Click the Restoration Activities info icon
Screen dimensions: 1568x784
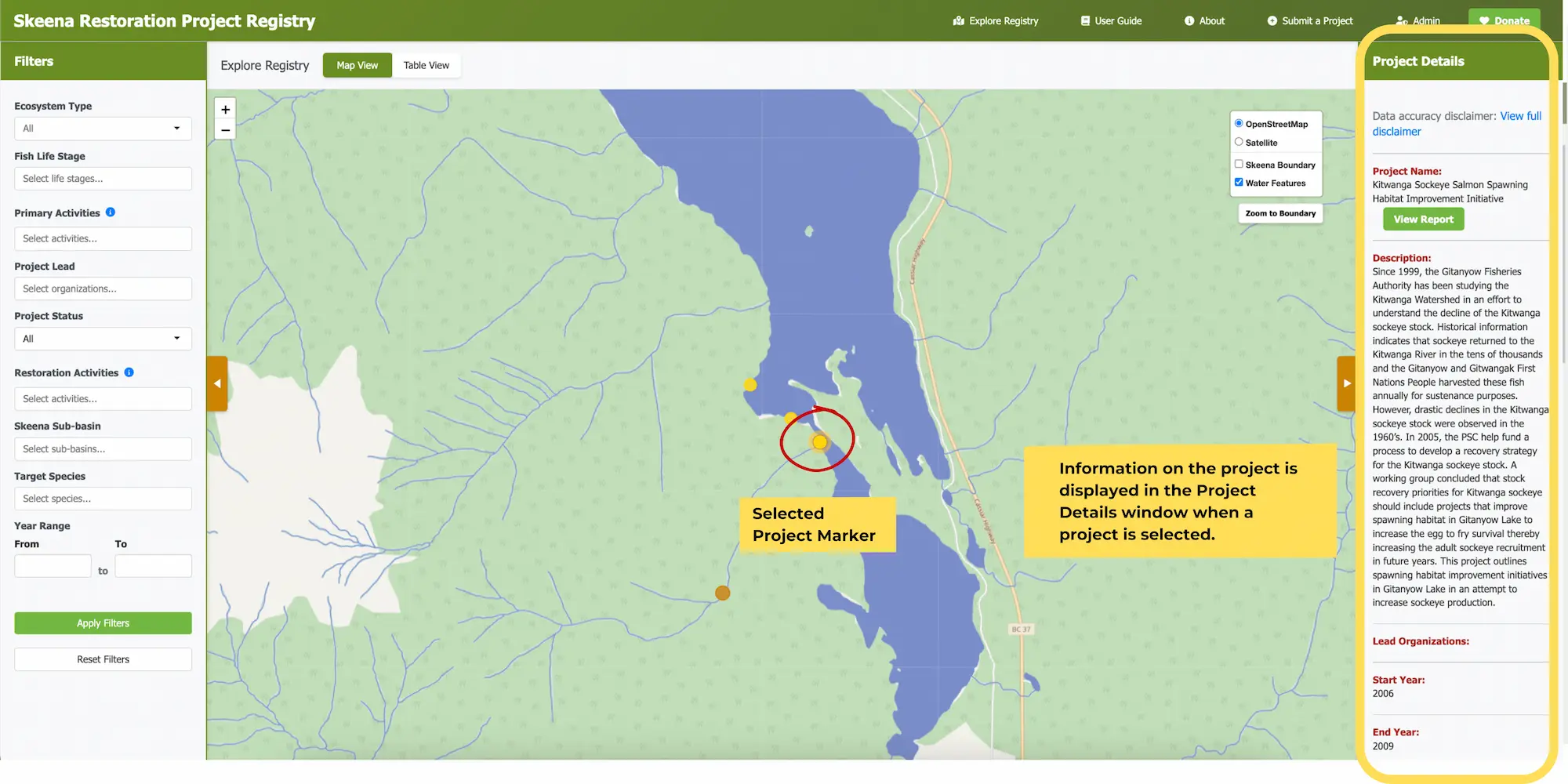coord(129,372)
